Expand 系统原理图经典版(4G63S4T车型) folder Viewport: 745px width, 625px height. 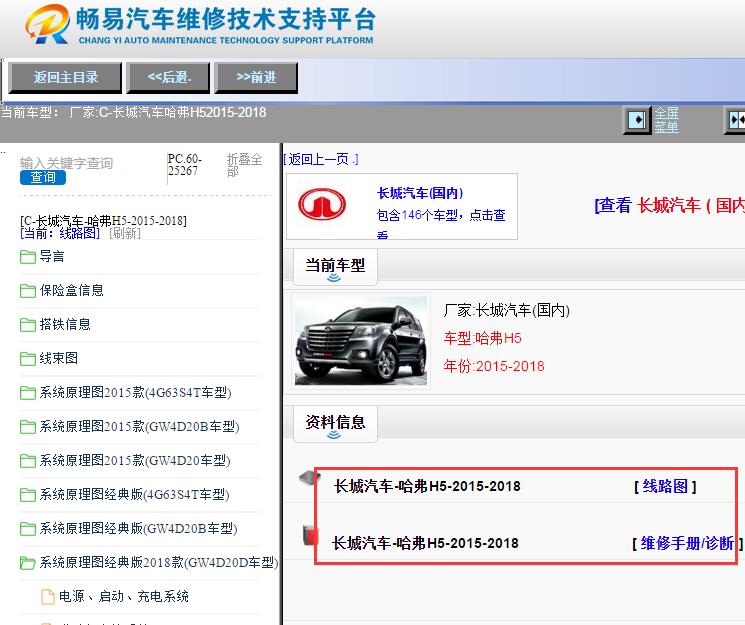(x=134, y=495)
